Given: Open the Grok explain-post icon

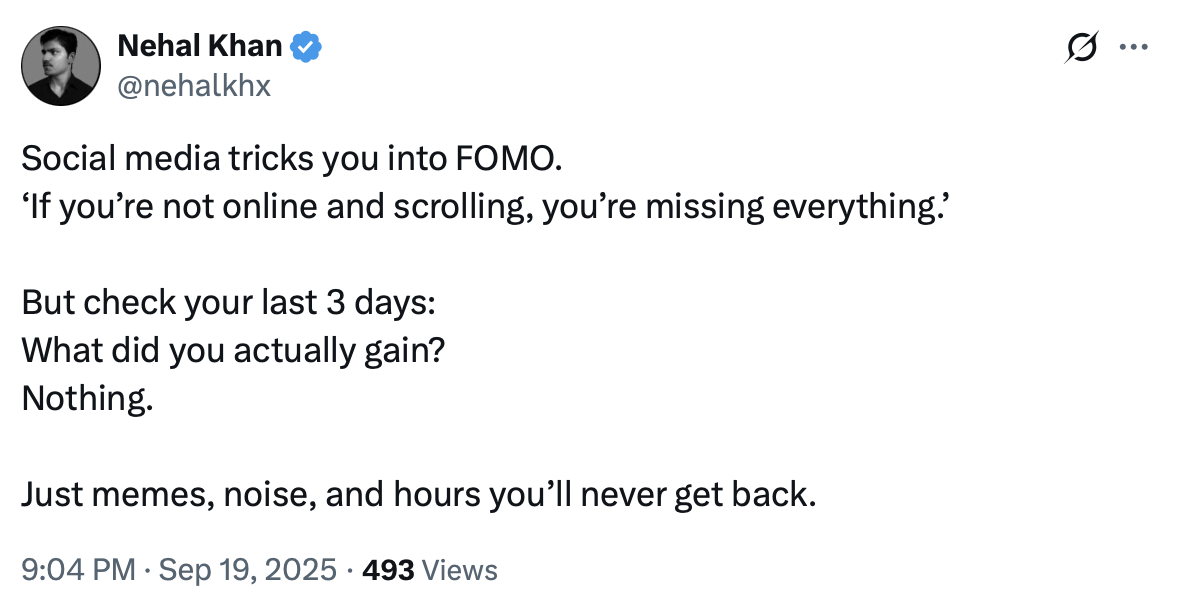Looking at the screenshot, I should pos(1083,47).
